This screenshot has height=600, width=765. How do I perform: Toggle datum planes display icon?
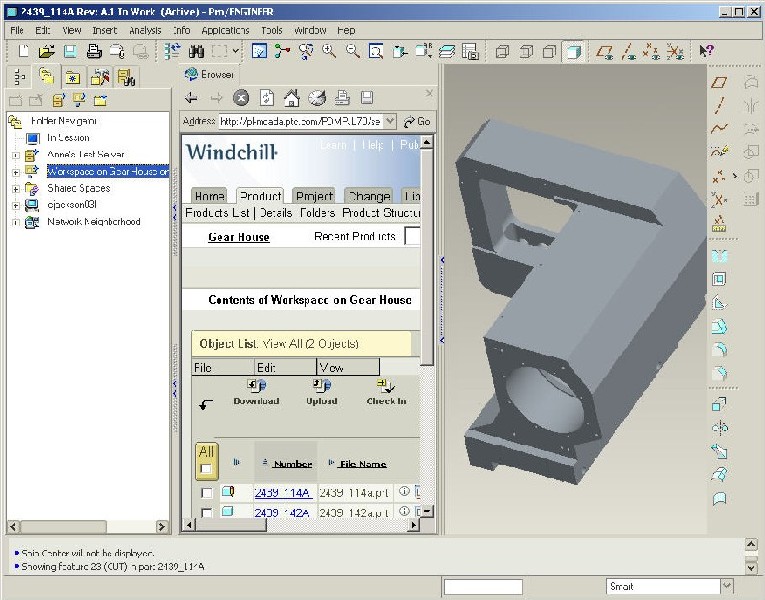(605, 51)
